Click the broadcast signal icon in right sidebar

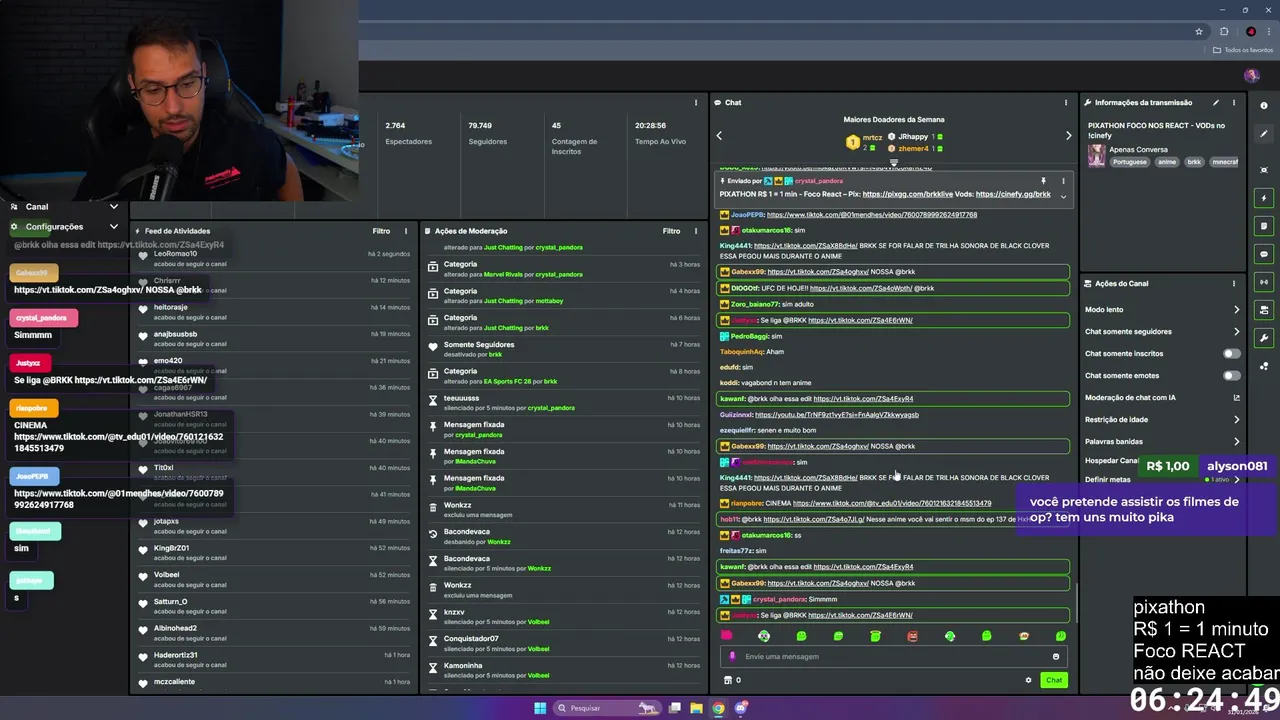click(x=1264, y=282)
